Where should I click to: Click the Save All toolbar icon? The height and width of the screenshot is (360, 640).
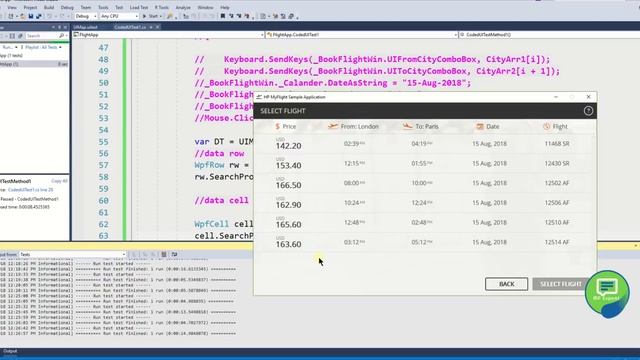tap(39, 16)
